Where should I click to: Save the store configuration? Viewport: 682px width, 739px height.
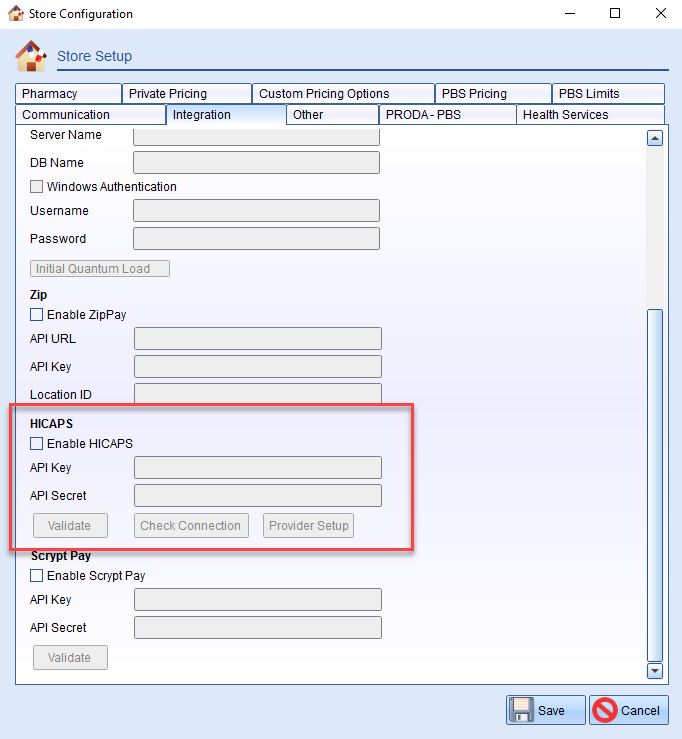pos(546,710)
